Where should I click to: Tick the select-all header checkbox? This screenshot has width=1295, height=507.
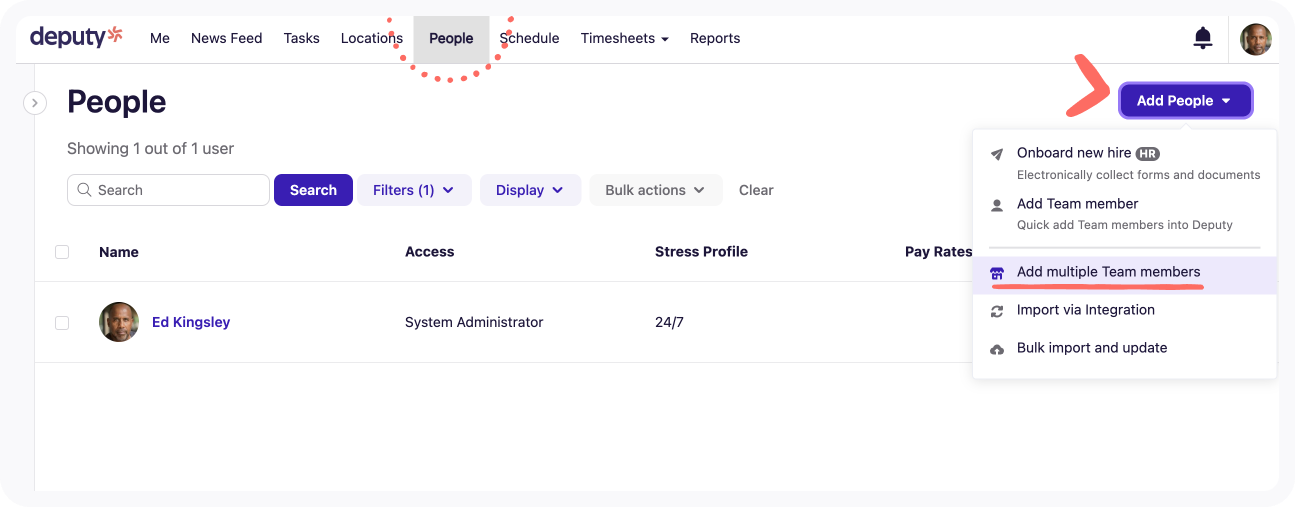point(62,252)
